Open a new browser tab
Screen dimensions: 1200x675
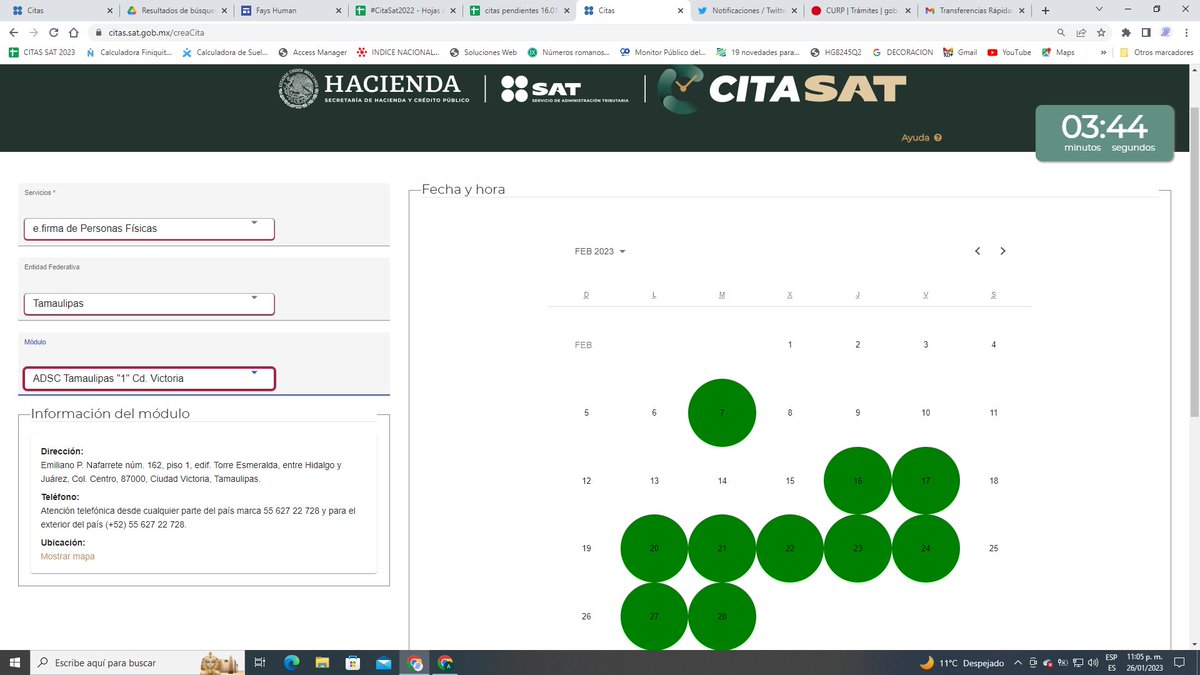[1045, 10]
